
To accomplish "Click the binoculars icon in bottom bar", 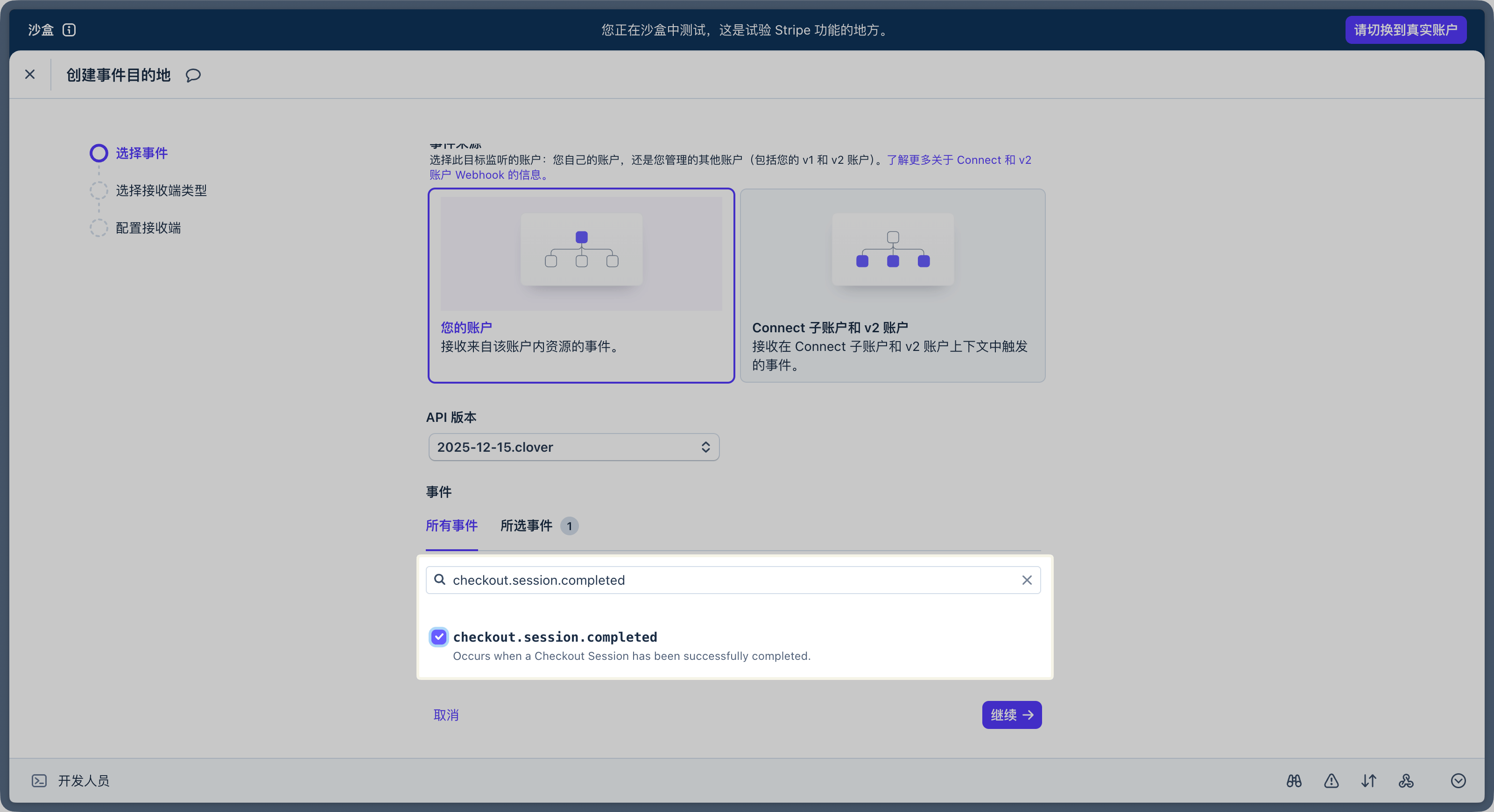I will [1294, 781].
